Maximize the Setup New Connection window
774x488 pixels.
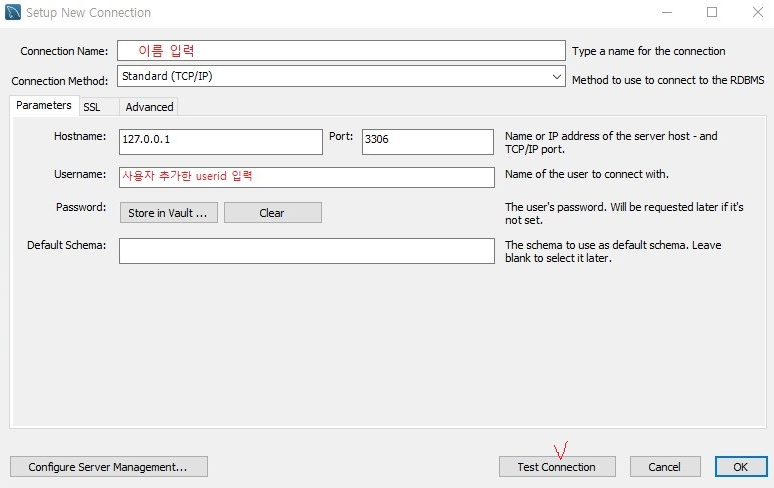pos(712,12)
